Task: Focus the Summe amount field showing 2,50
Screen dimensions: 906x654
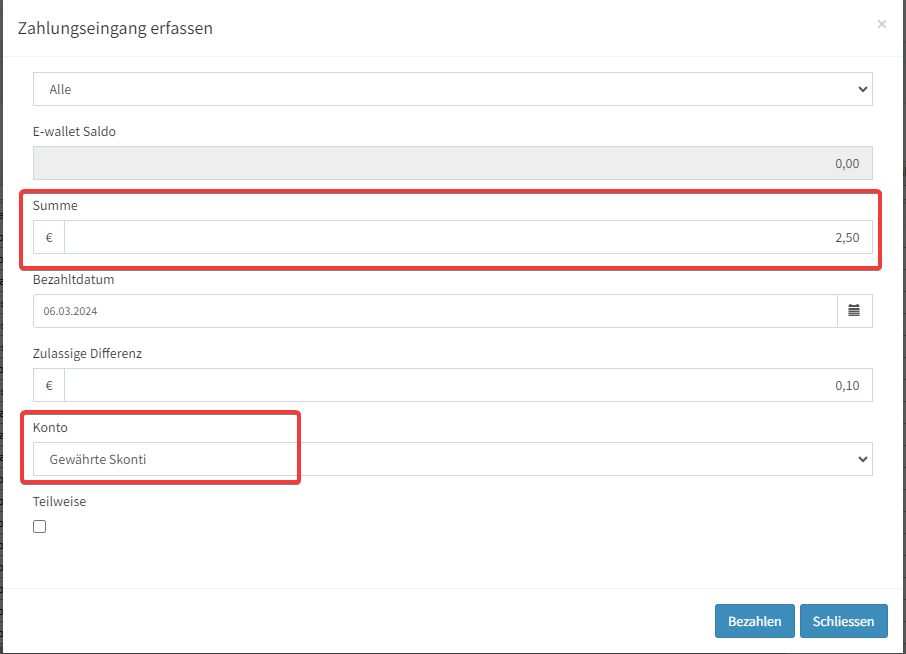Action: tap(467, 238)
